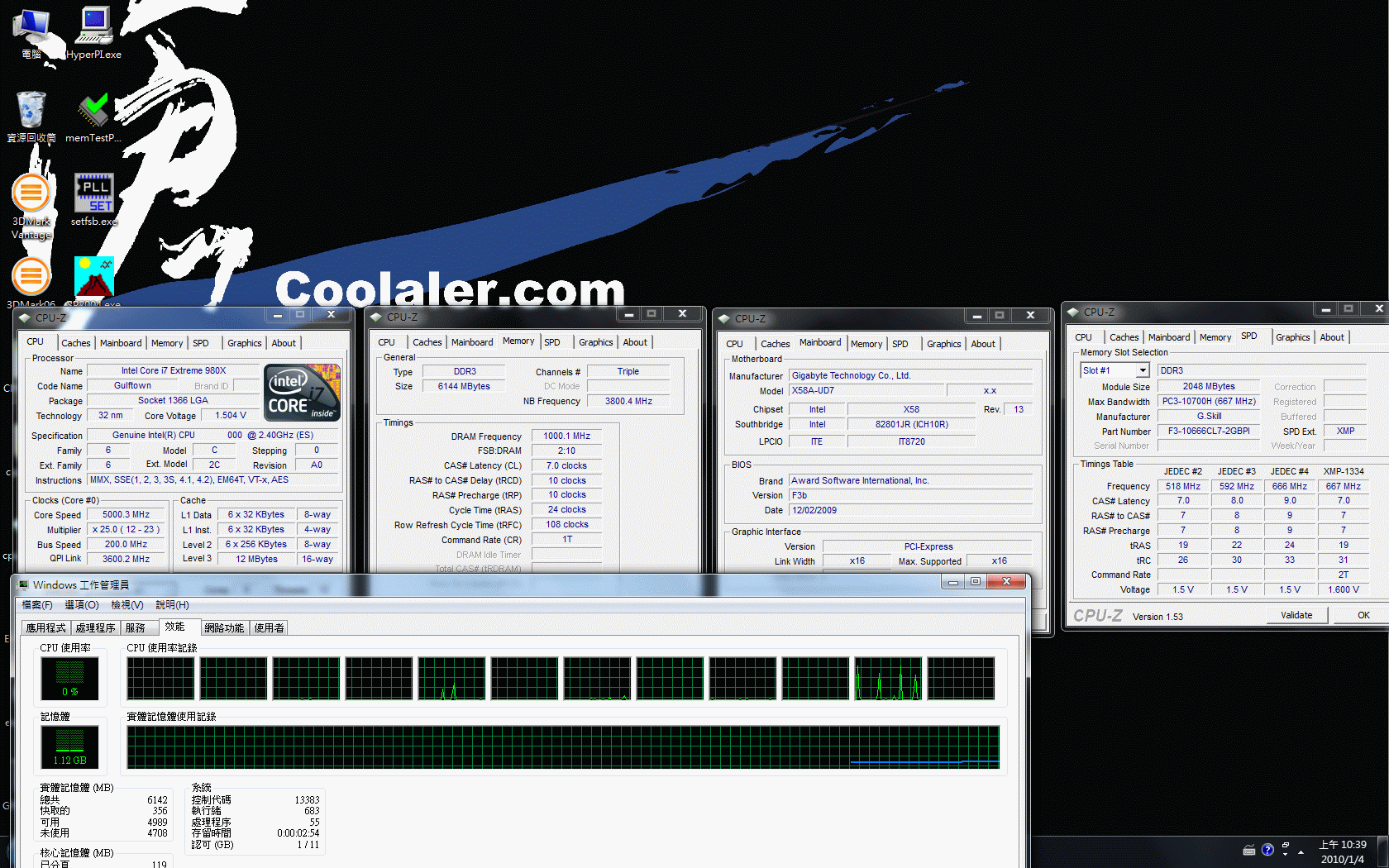The height and width of the screenshot is (868, 1389).
Task: Open the 3DMark06 desktop shortcut
Action: click(x=31, y=282)
